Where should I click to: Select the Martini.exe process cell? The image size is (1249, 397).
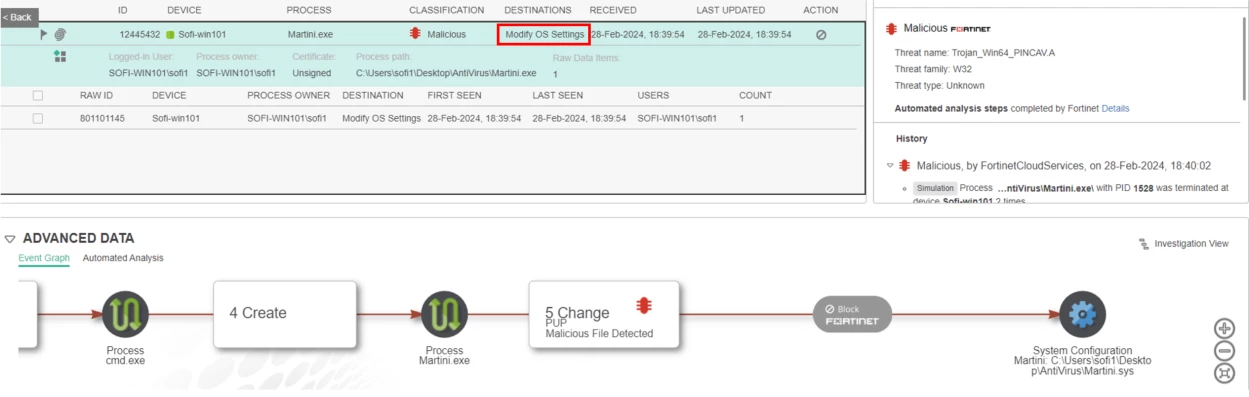(x=310, y=34)
